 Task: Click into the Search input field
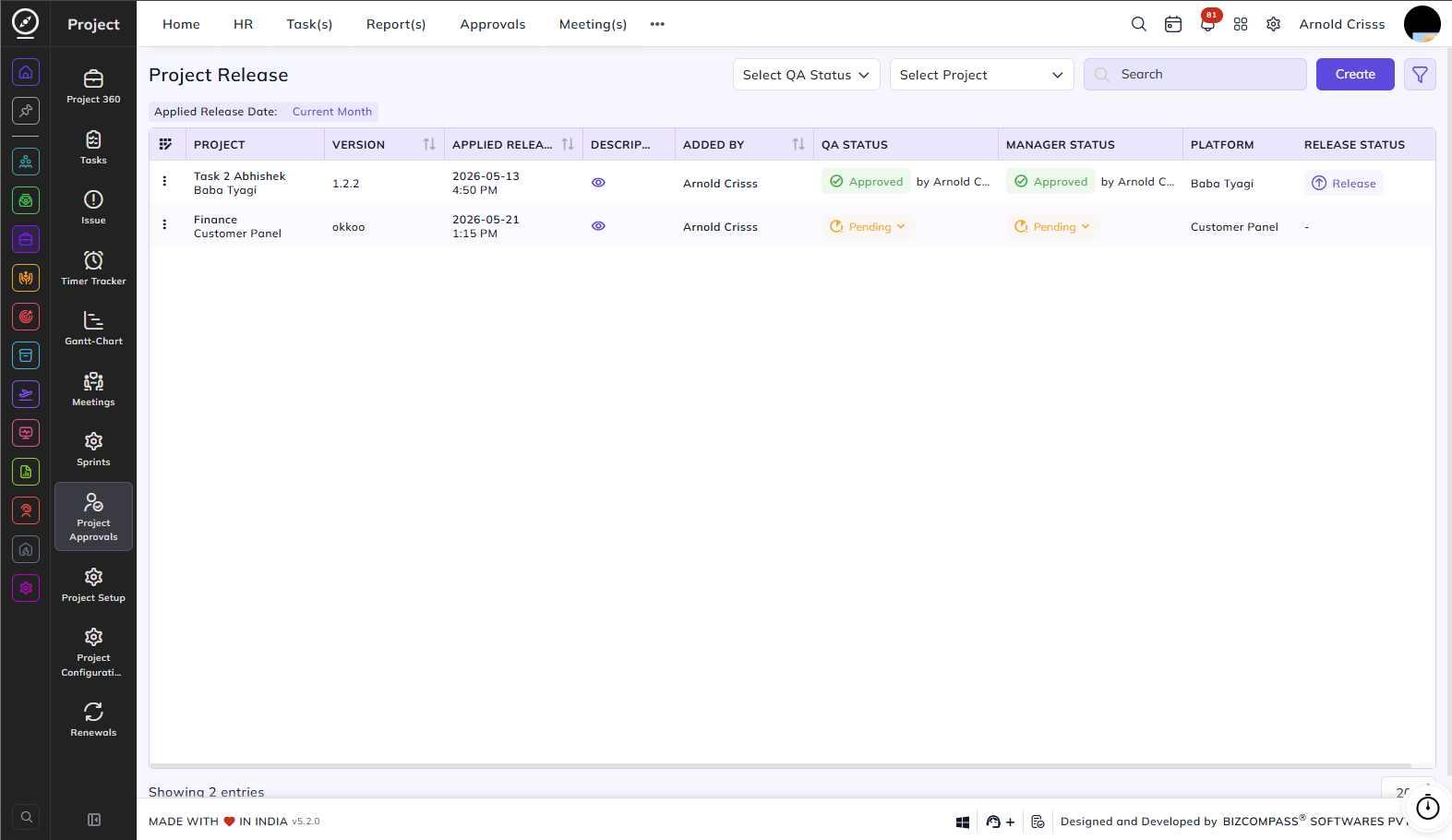(1195, 75)
